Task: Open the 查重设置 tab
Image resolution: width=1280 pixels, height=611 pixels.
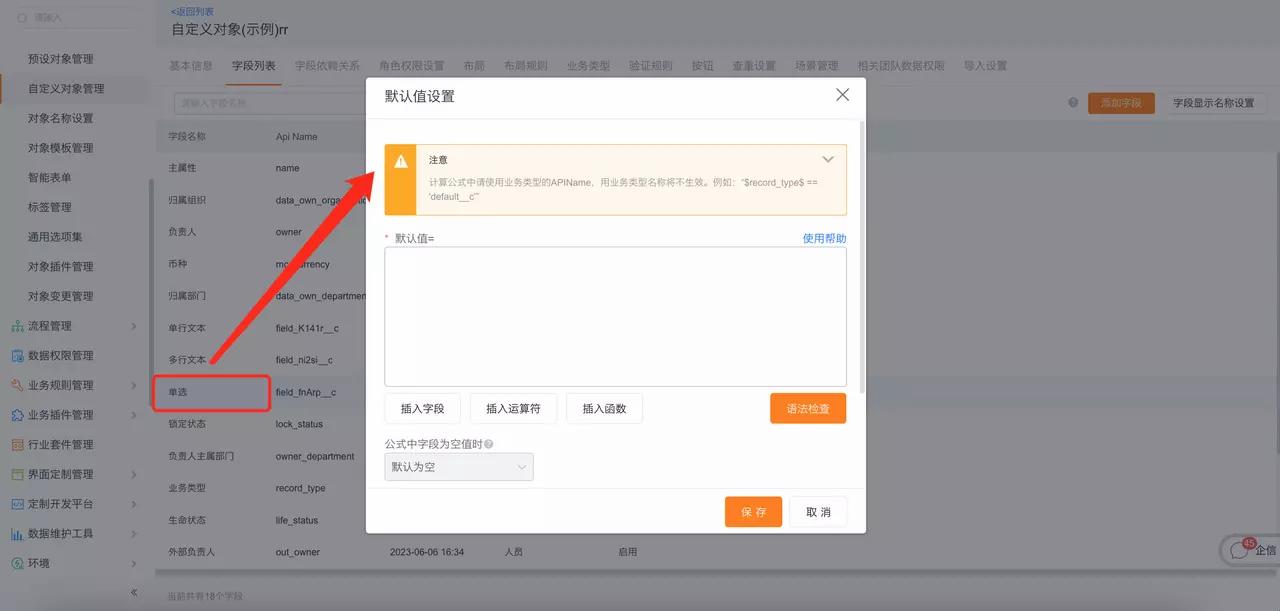Action: click(754, 66)
